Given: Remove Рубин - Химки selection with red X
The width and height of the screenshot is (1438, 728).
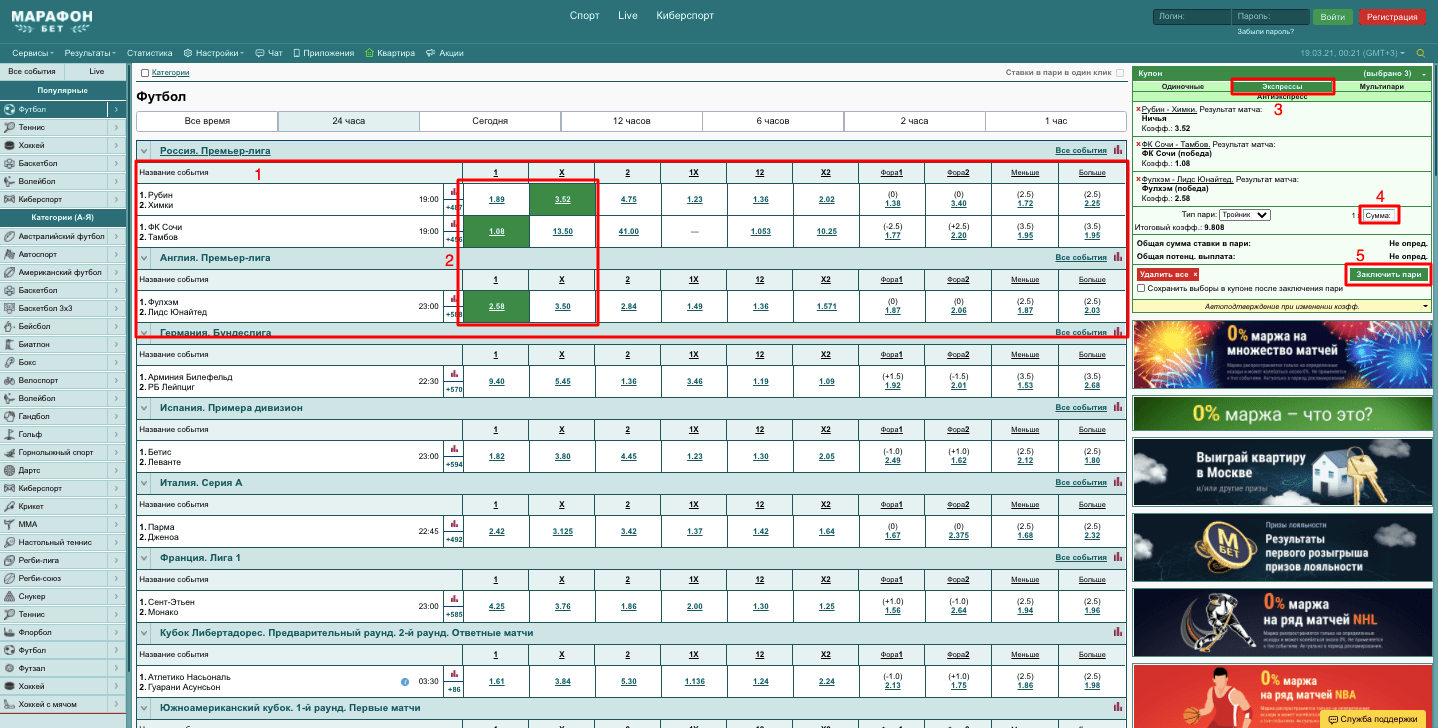Looking at the screenshot, I should 1138,109.
